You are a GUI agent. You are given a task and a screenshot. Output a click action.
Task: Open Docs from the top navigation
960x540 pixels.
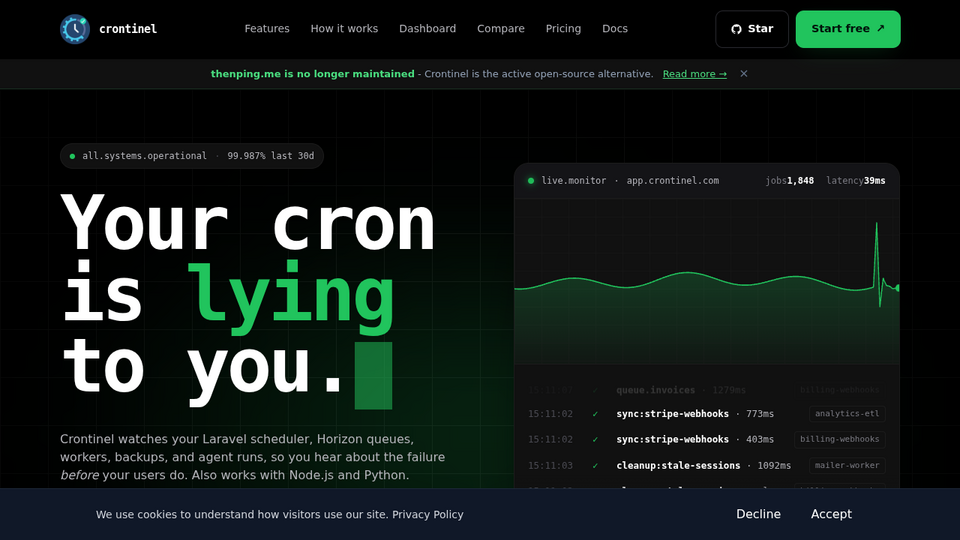tap(615, 29)
